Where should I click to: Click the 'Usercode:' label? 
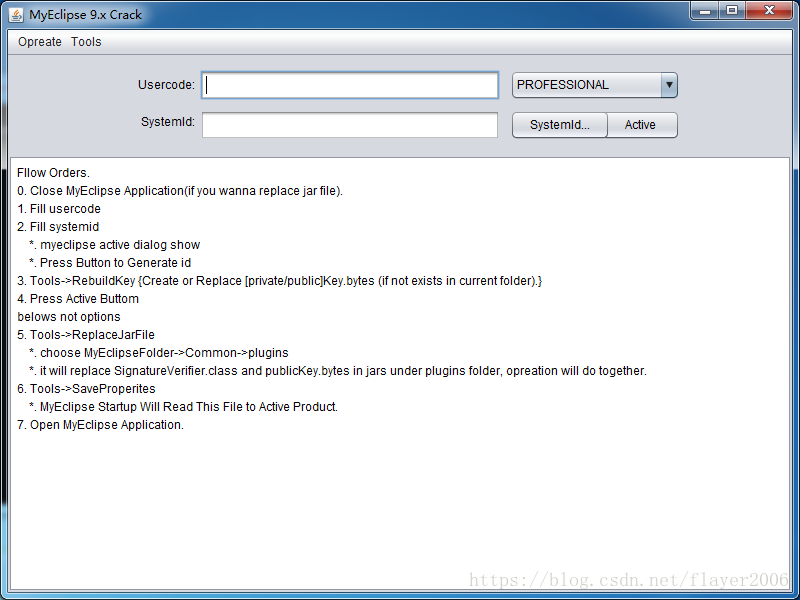click(x=166, y=85)
